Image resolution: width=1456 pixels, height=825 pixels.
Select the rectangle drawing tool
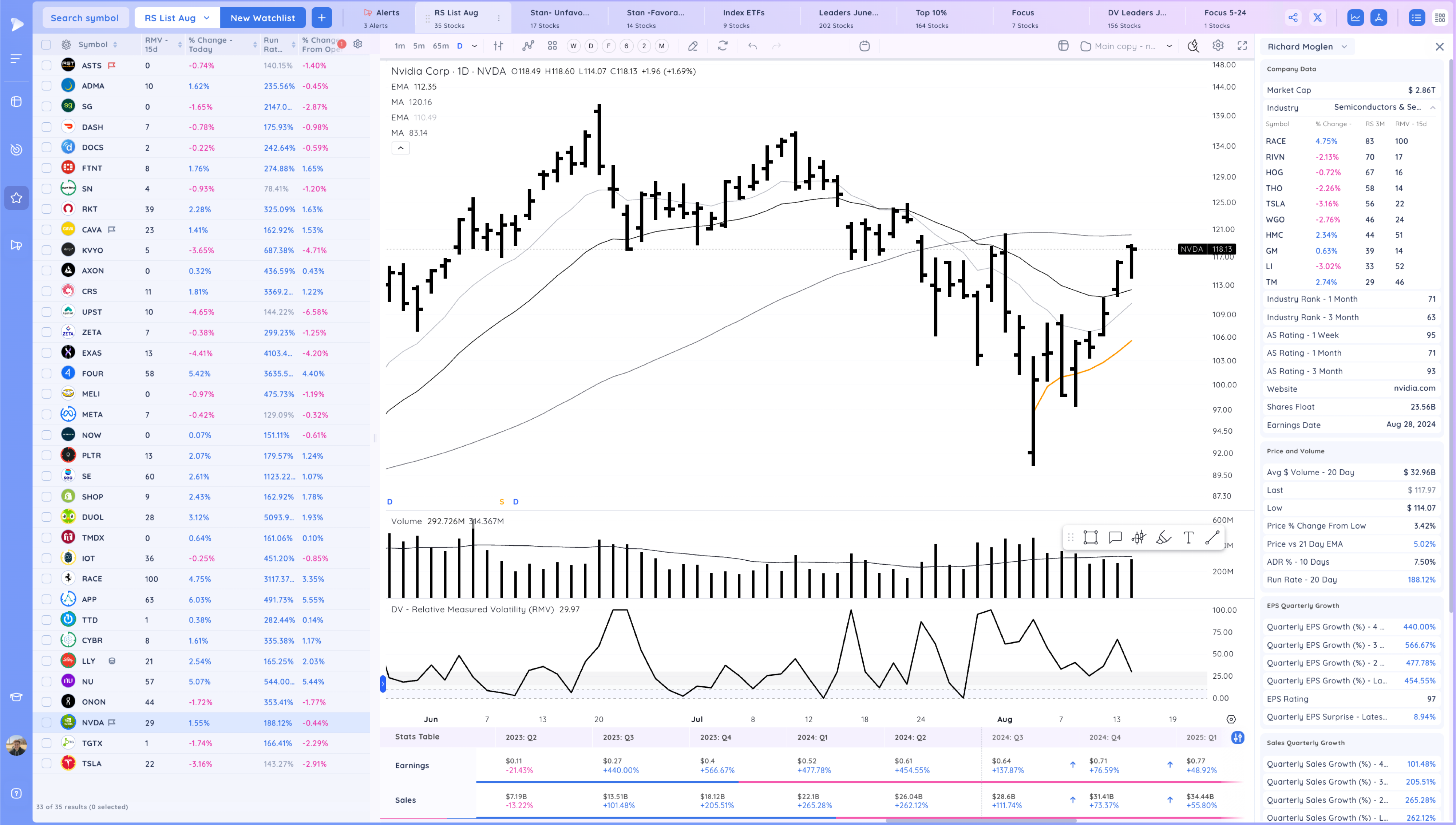pos(1090,538)
